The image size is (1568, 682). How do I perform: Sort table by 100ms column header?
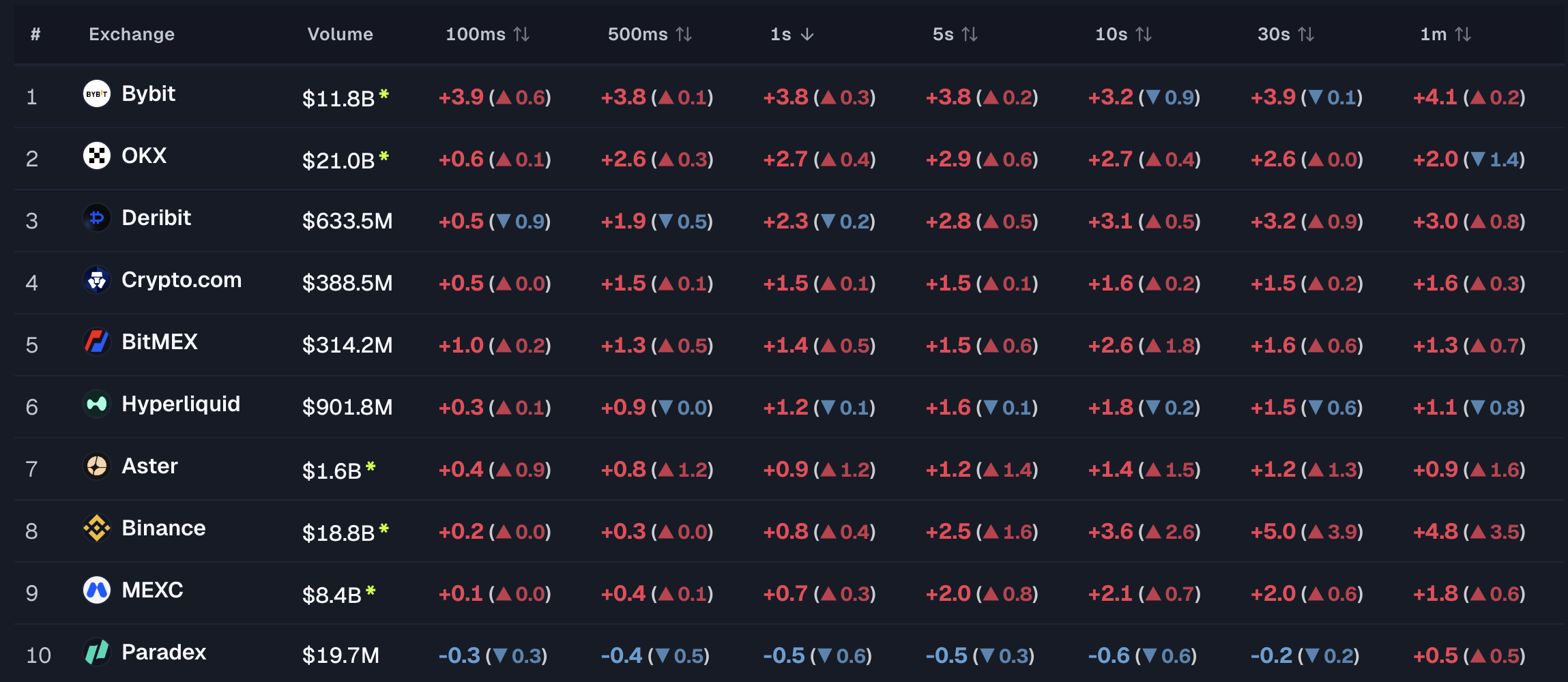tap(487, 34)
